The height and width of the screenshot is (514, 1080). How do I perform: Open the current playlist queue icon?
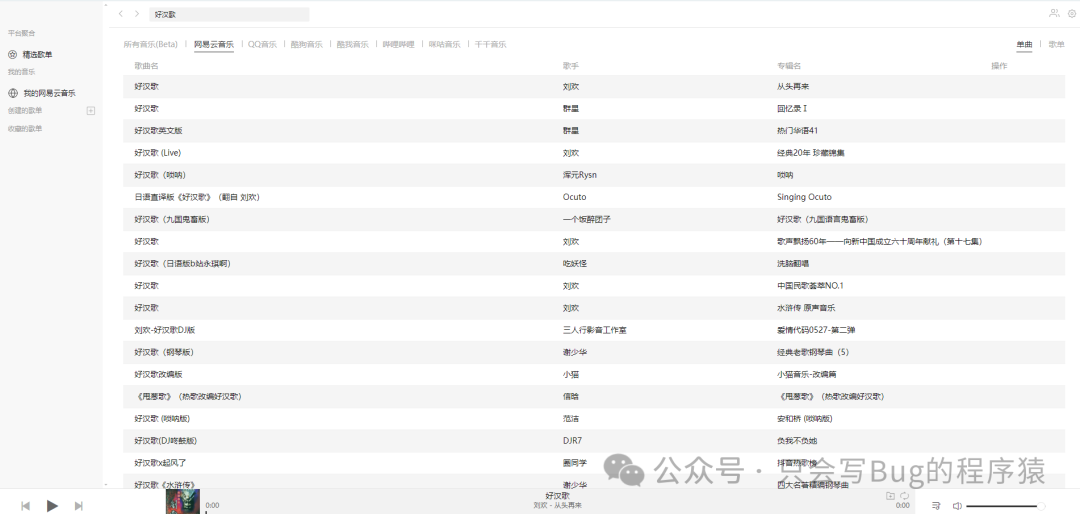tap(936, 506)
